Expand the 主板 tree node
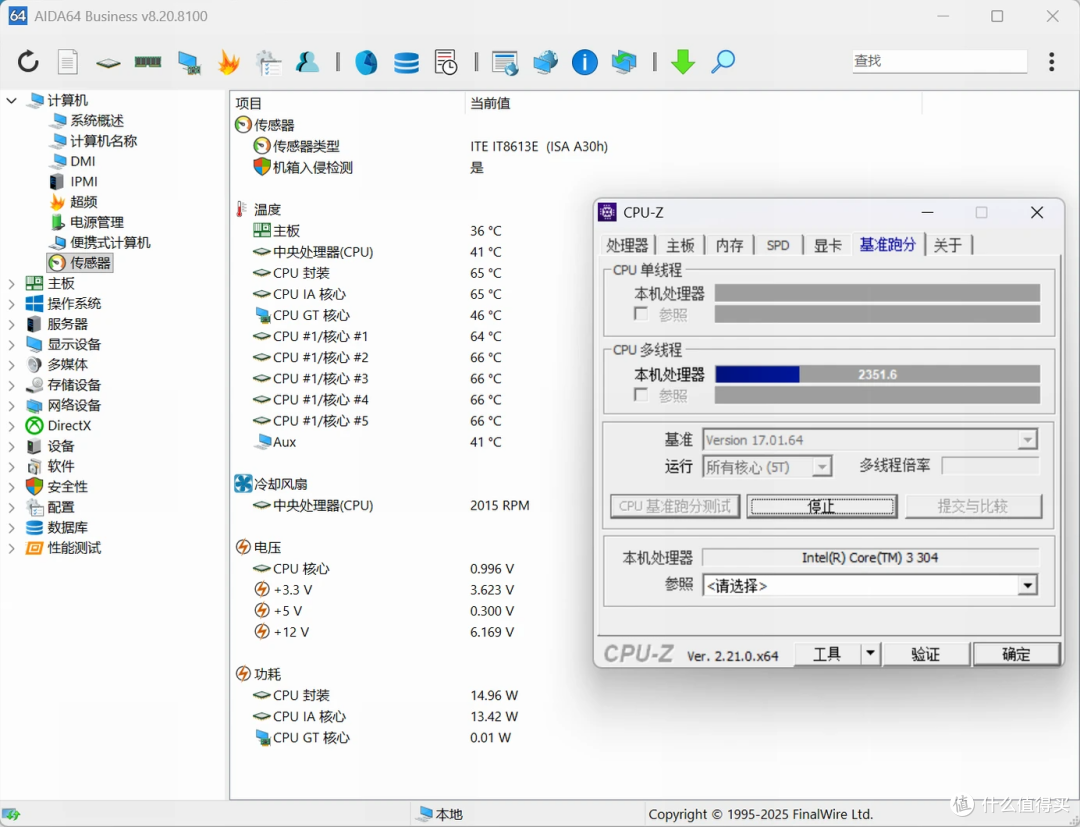This screenshot has height=827, width=1080. tap(11, 283)
